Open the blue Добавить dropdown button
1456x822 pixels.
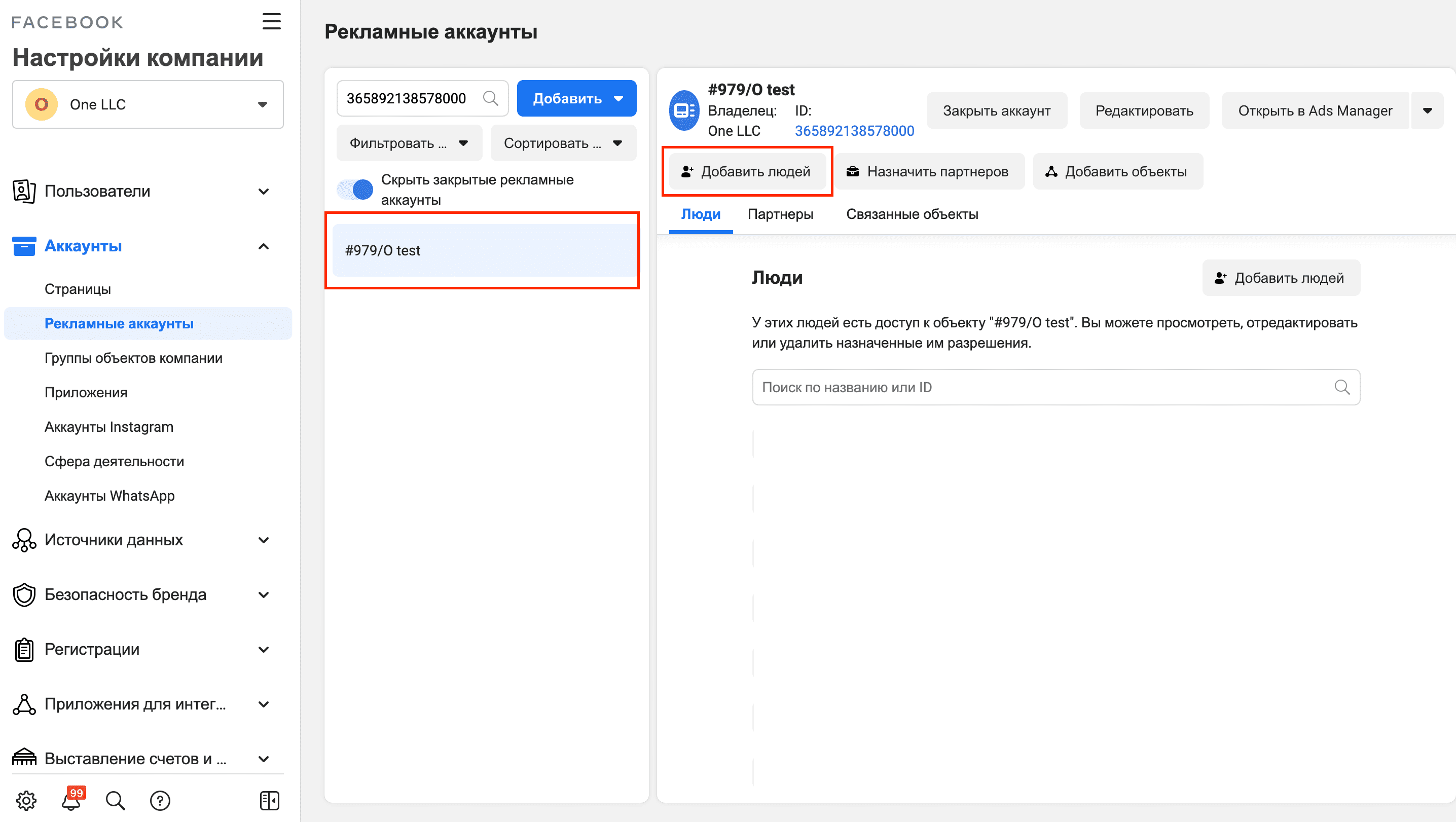click(x=576, y=98)
